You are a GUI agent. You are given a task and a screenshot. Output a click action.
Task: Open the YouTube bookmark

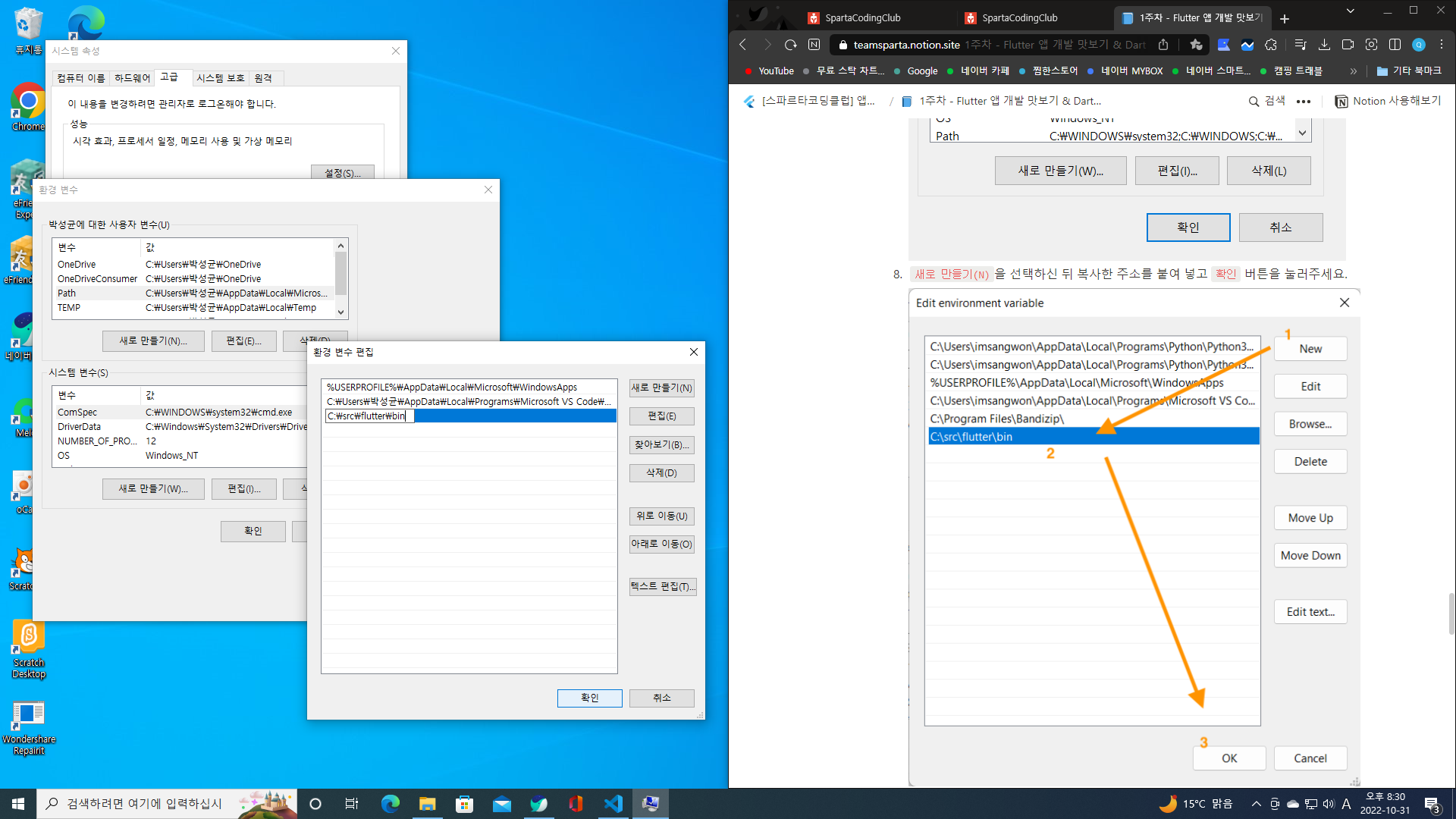(x=769, y=71)
